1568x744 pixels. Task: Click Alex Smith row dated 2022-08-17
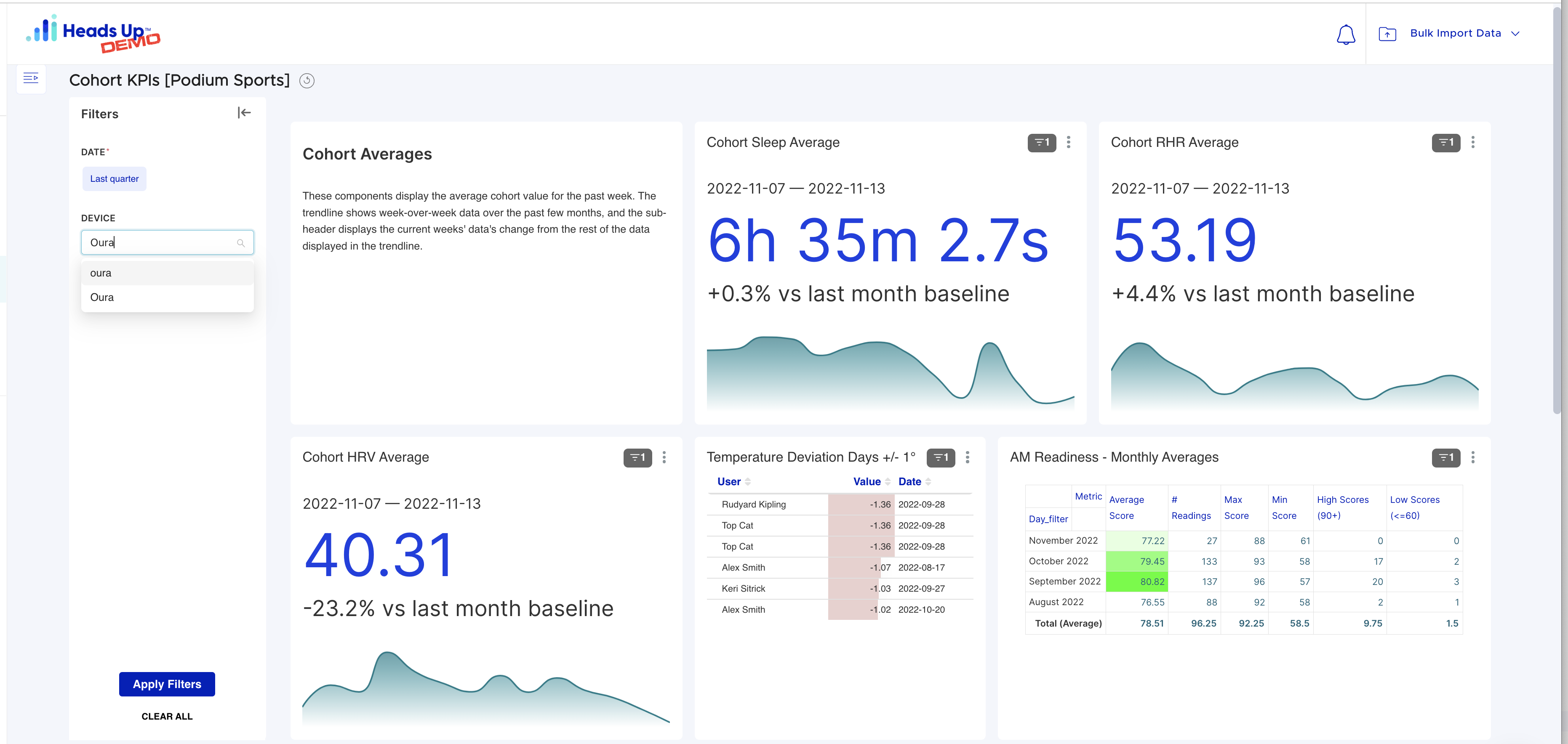point(743,568)
